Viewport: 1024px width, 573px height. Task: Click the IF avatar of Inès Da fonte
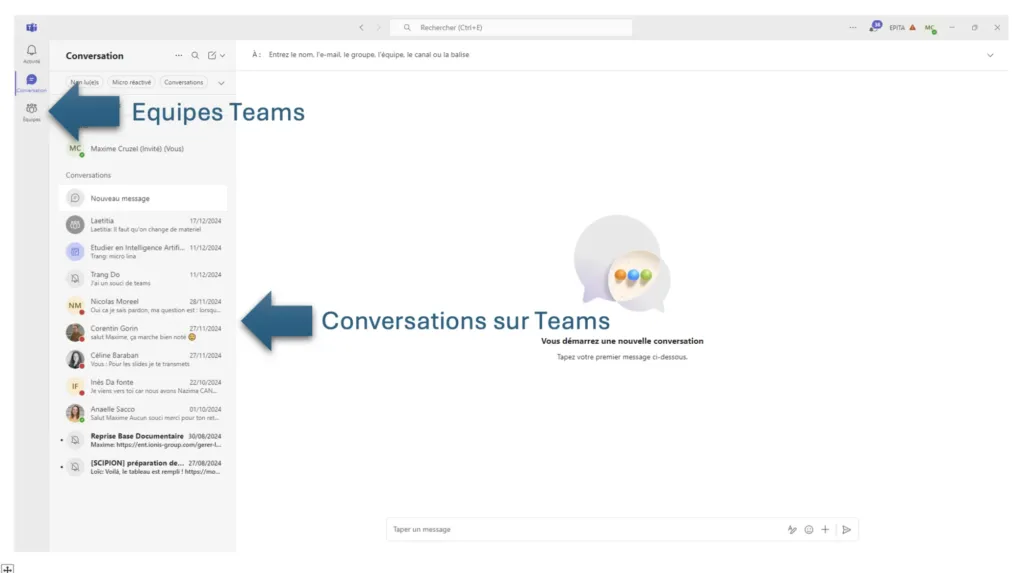[75, 386]
